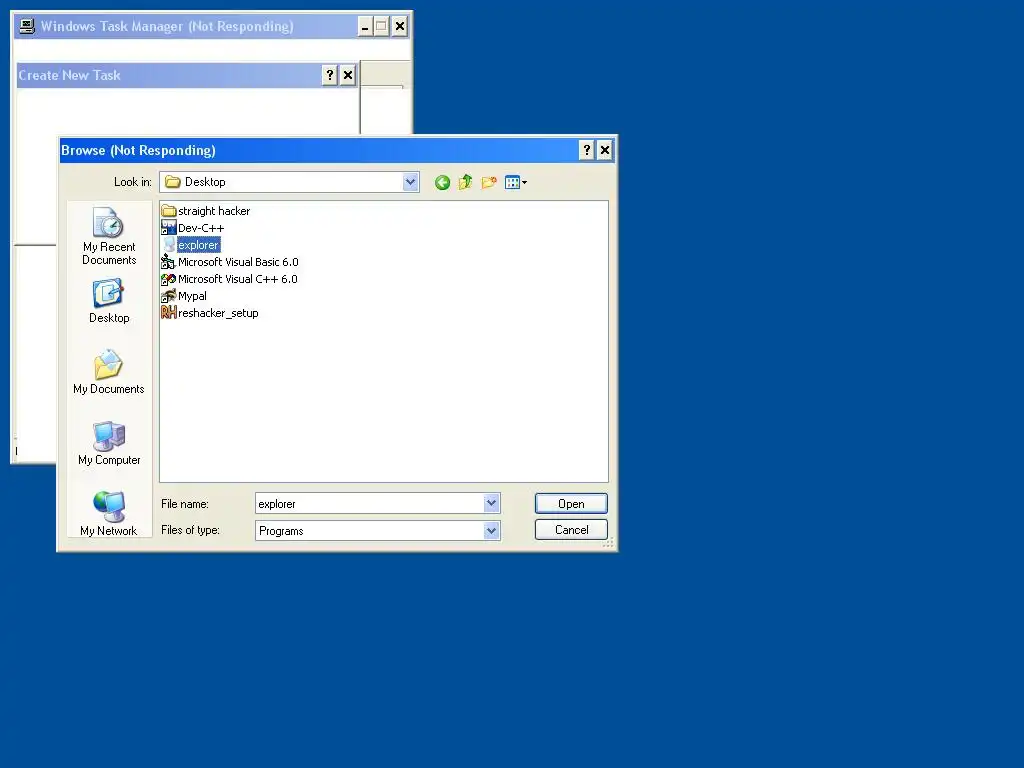1024x768 pixels.
Task: Open the Views menu icon
Action: coord(515,183)
